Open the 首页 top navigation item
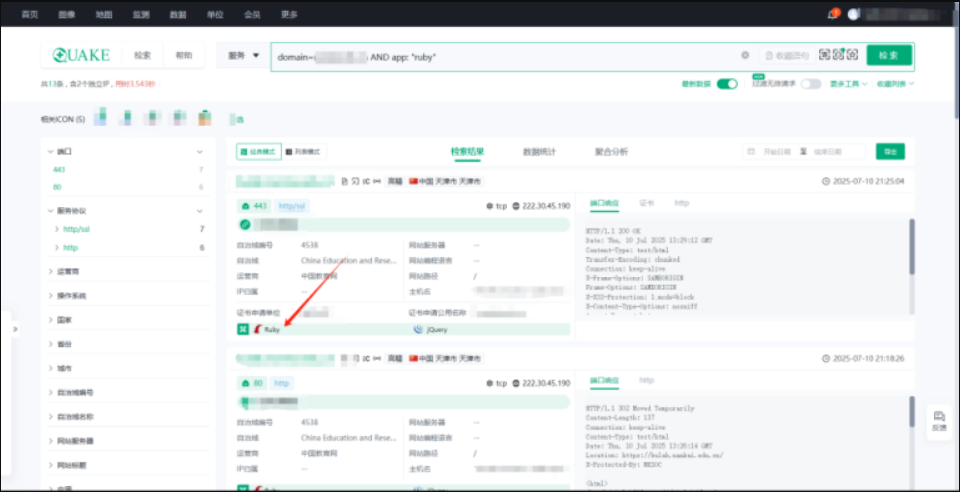The image size is (960, 492). pyautogui.click(x=29, y=14)
